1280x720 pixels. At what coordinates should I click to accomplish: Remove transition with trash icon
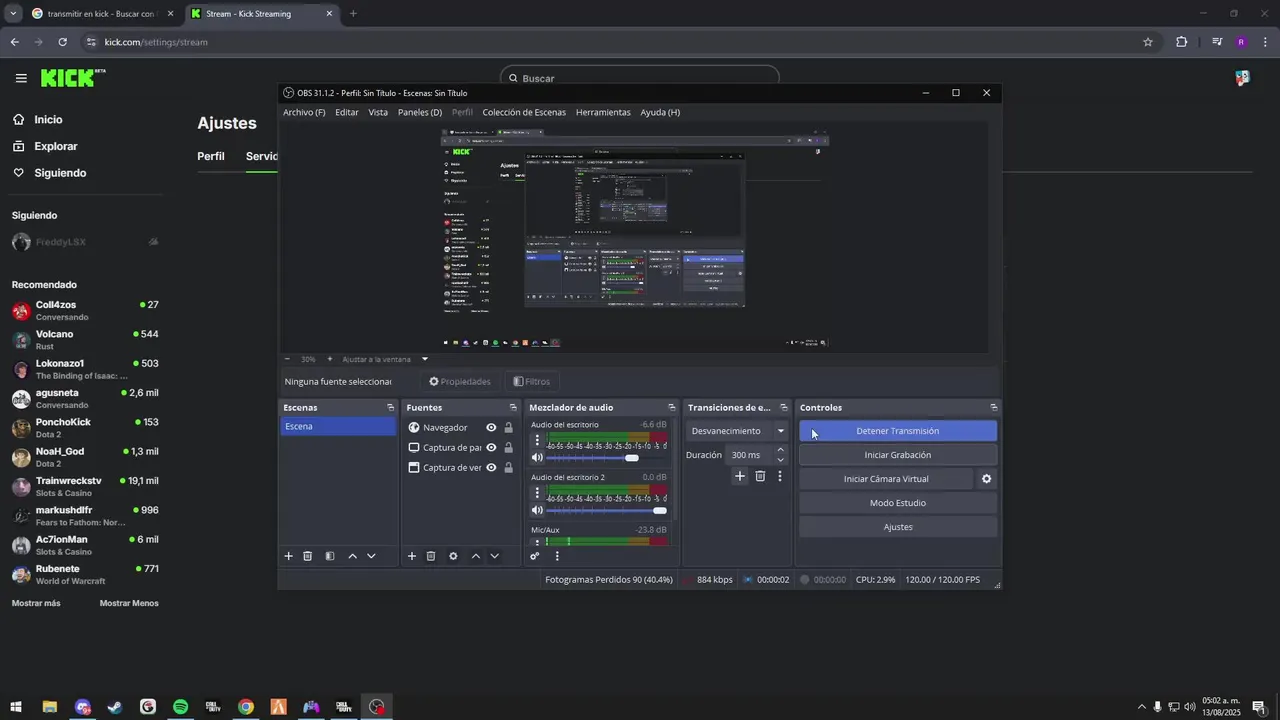[760, 476]
